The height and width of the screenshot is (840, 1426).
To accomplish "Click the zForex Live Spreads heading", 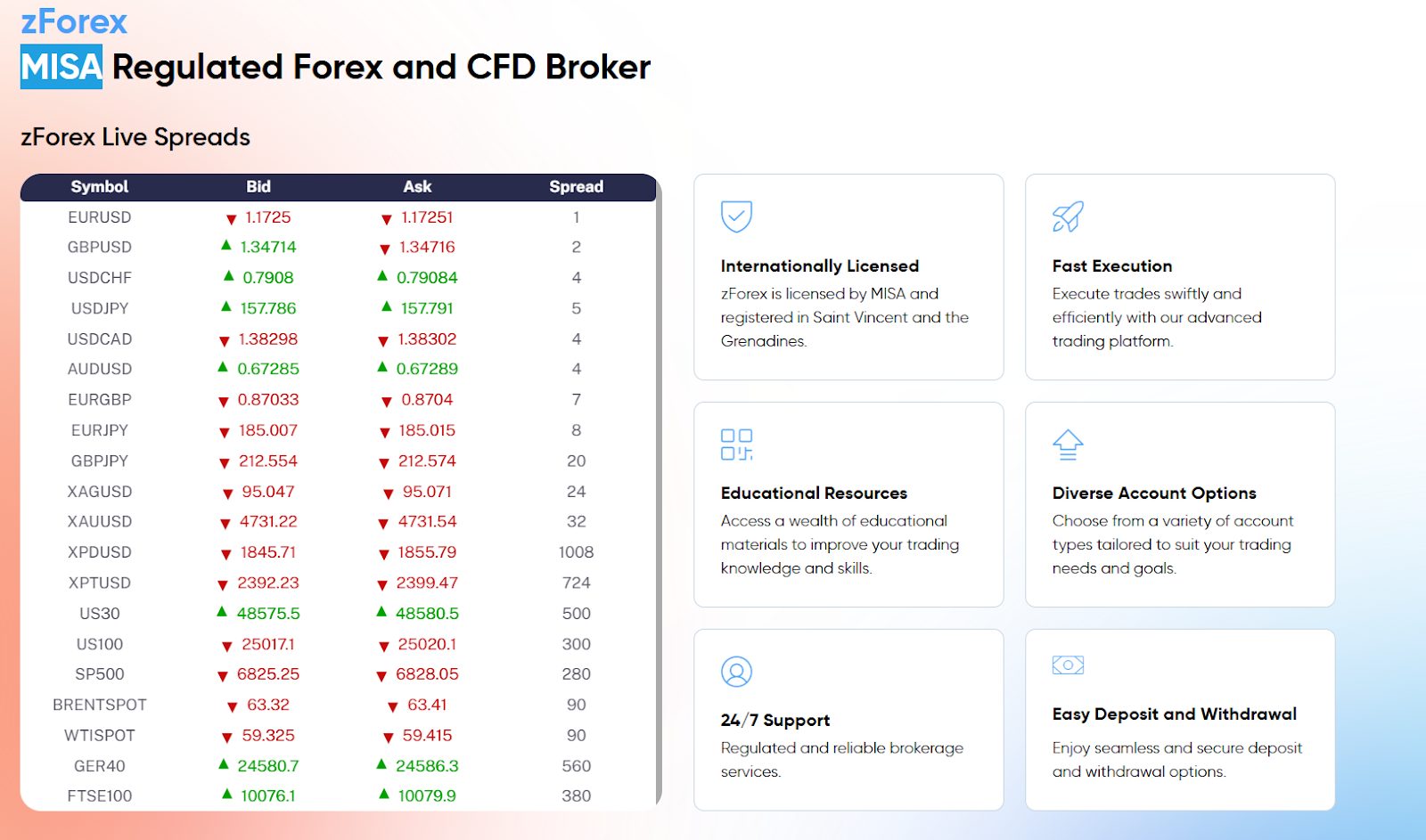I will pyautogui.click(x=135, y=137).
